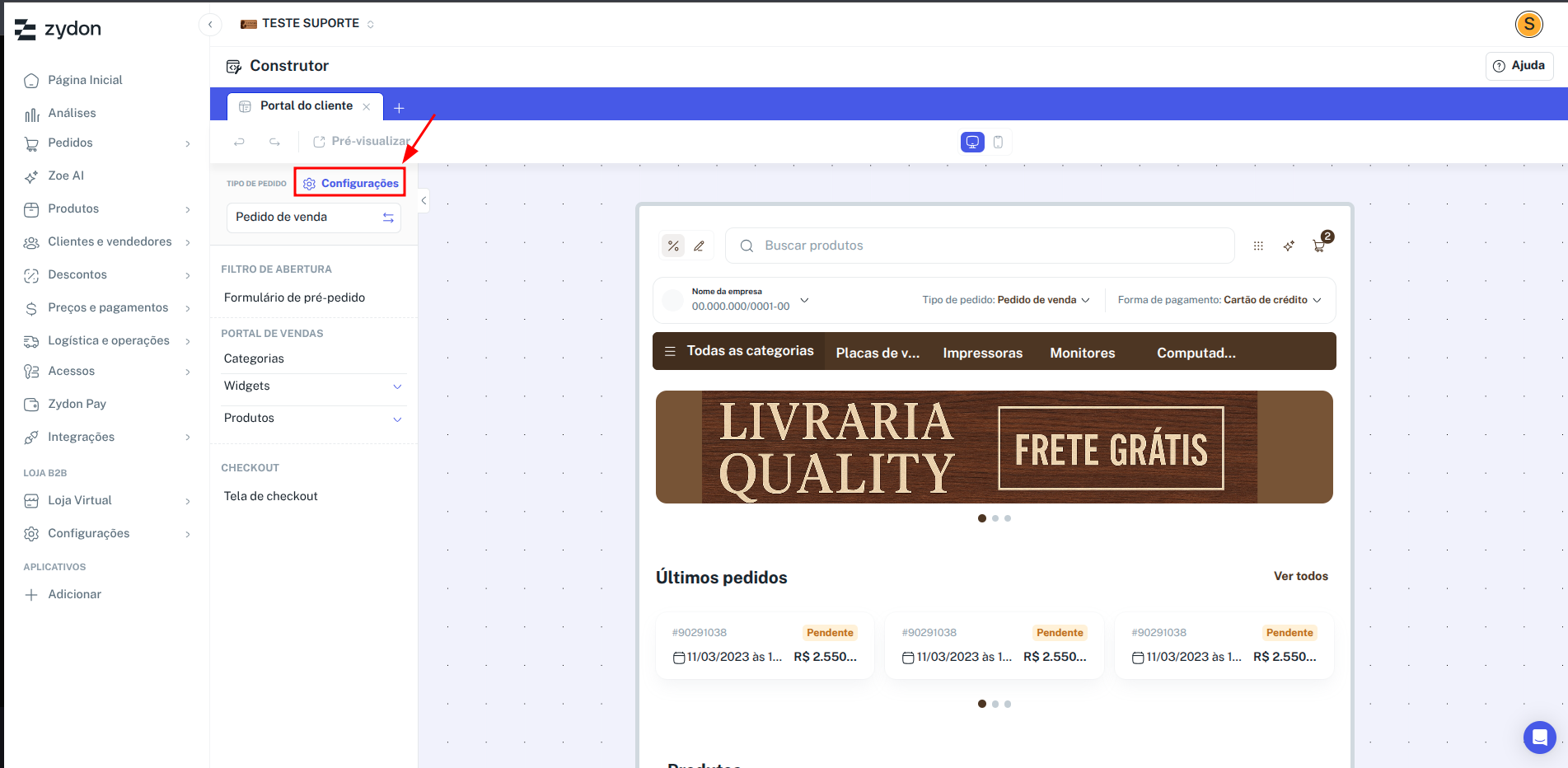Viewport: 1568px width, 768px height.
Task: Open Todas as categorias menu
Action: [739, 351]
